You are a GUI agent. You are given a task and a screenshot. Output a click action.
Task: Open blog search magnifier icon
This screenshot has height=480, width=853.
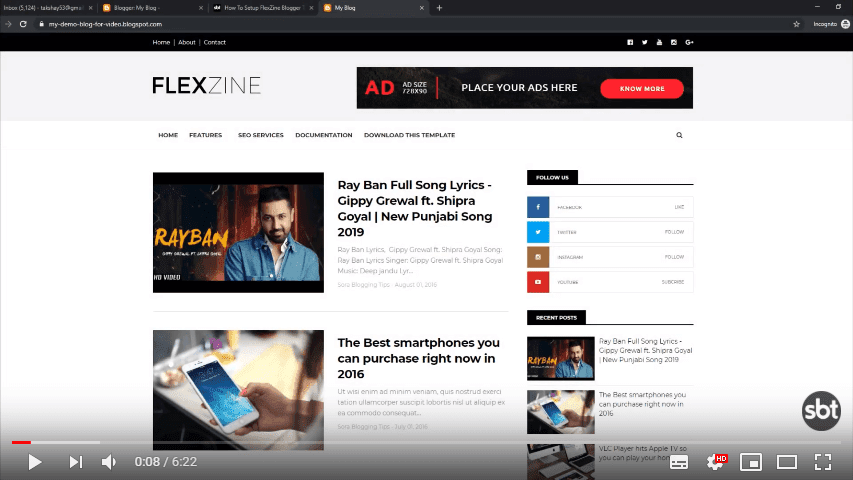pyautogui.click(x=679, y=135)
